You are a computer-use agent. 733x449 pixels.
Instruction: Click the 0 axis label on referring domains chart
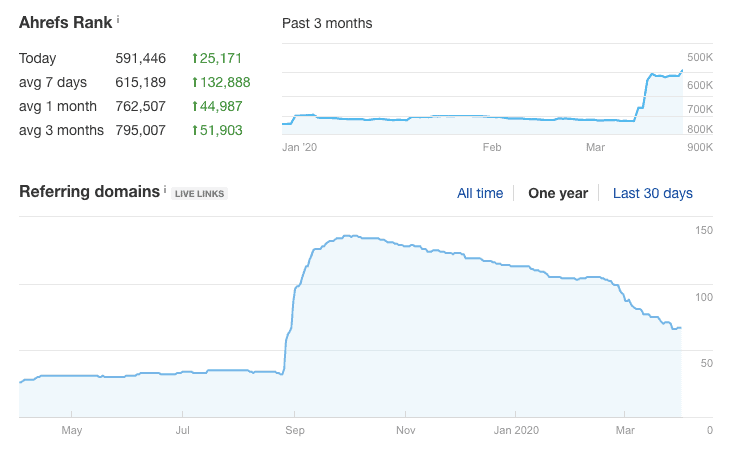tap(710, 430)
